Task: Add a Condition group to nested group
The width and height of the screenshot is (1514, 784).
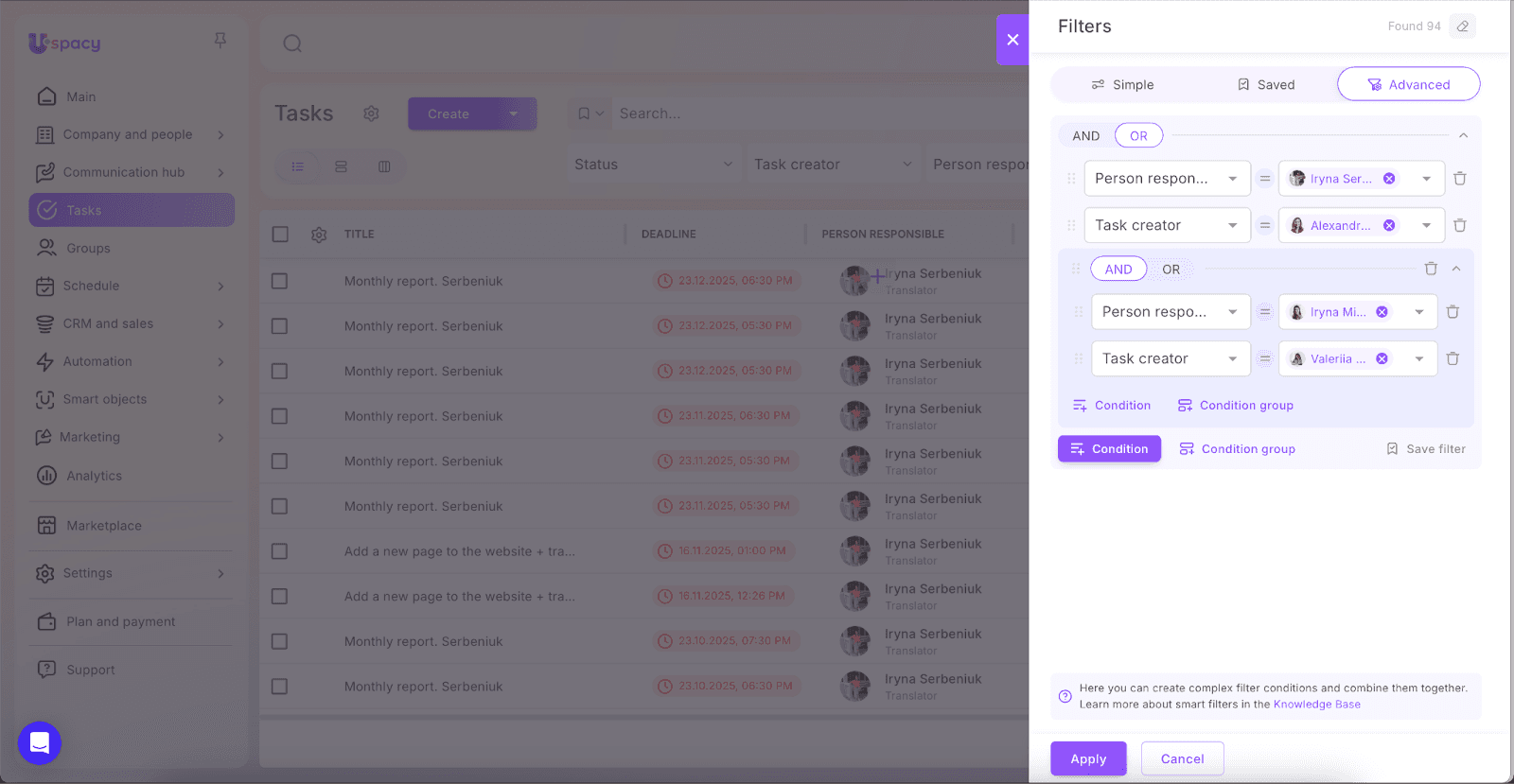Action: (1236, 406)
